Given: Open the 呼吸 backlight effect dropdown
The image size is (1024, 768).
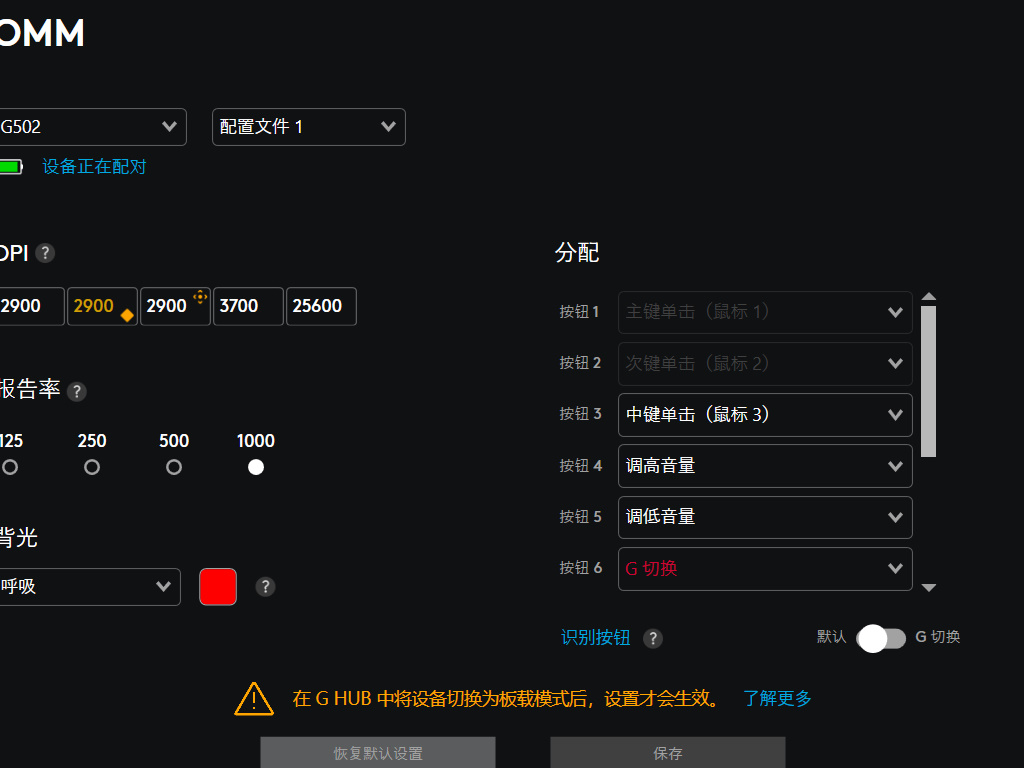Looking at the screenshot, I should 89,586.
